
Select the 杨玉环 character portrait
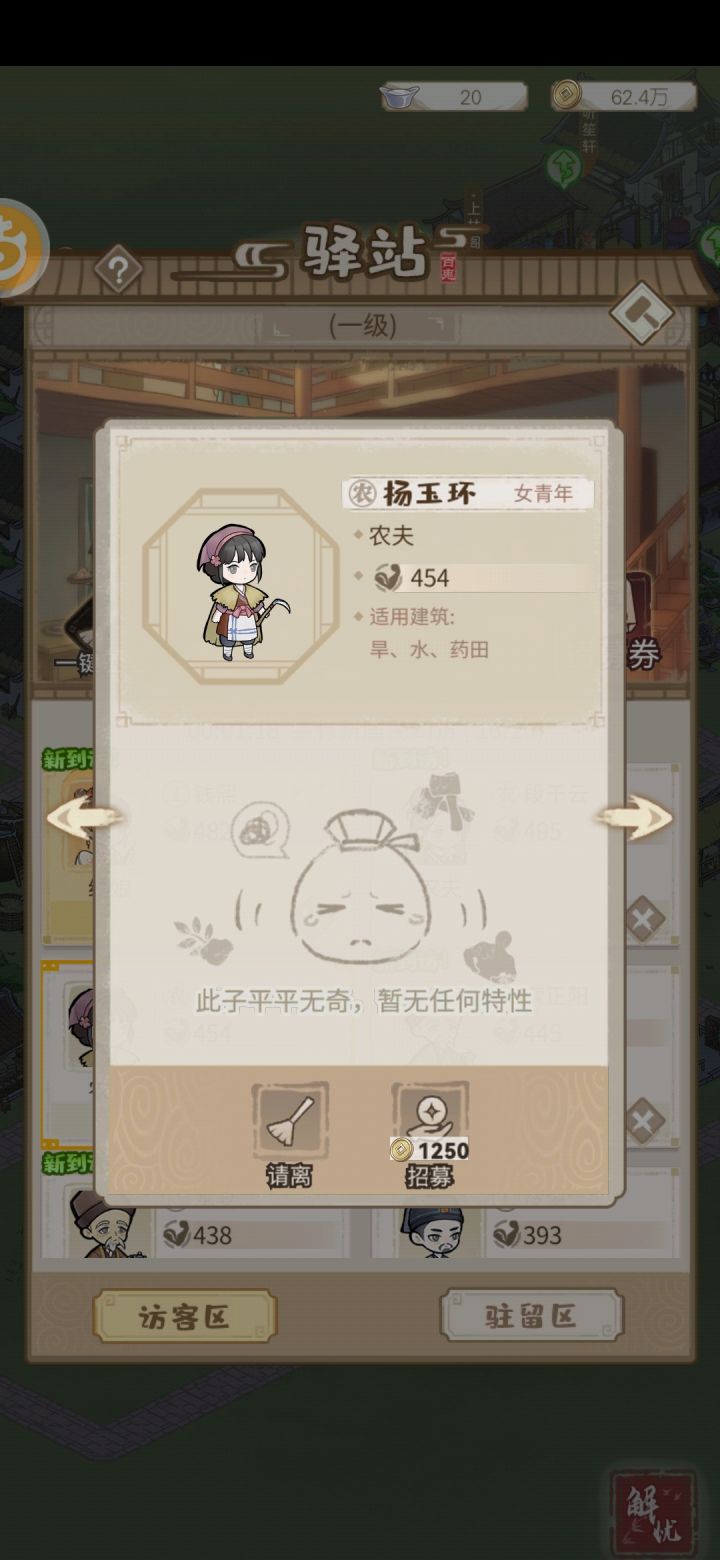pos(240,587)
